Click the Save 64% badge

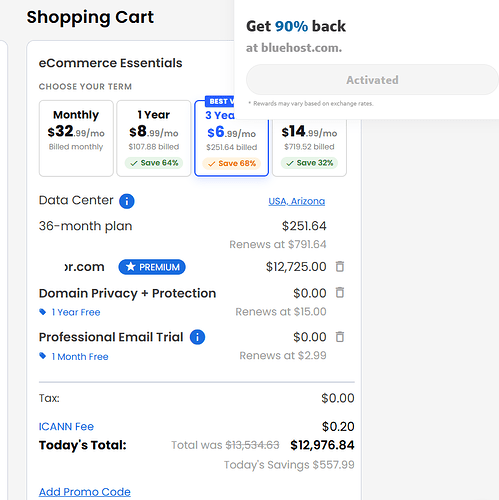point(154,163)
